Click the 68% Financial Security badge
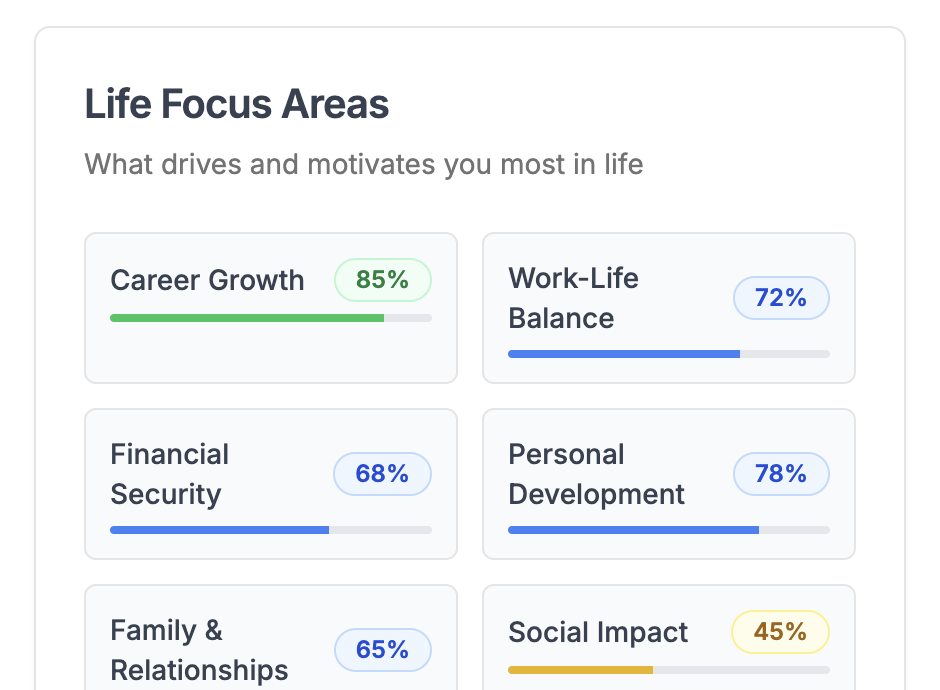940x690 pixels. (382, 474)
